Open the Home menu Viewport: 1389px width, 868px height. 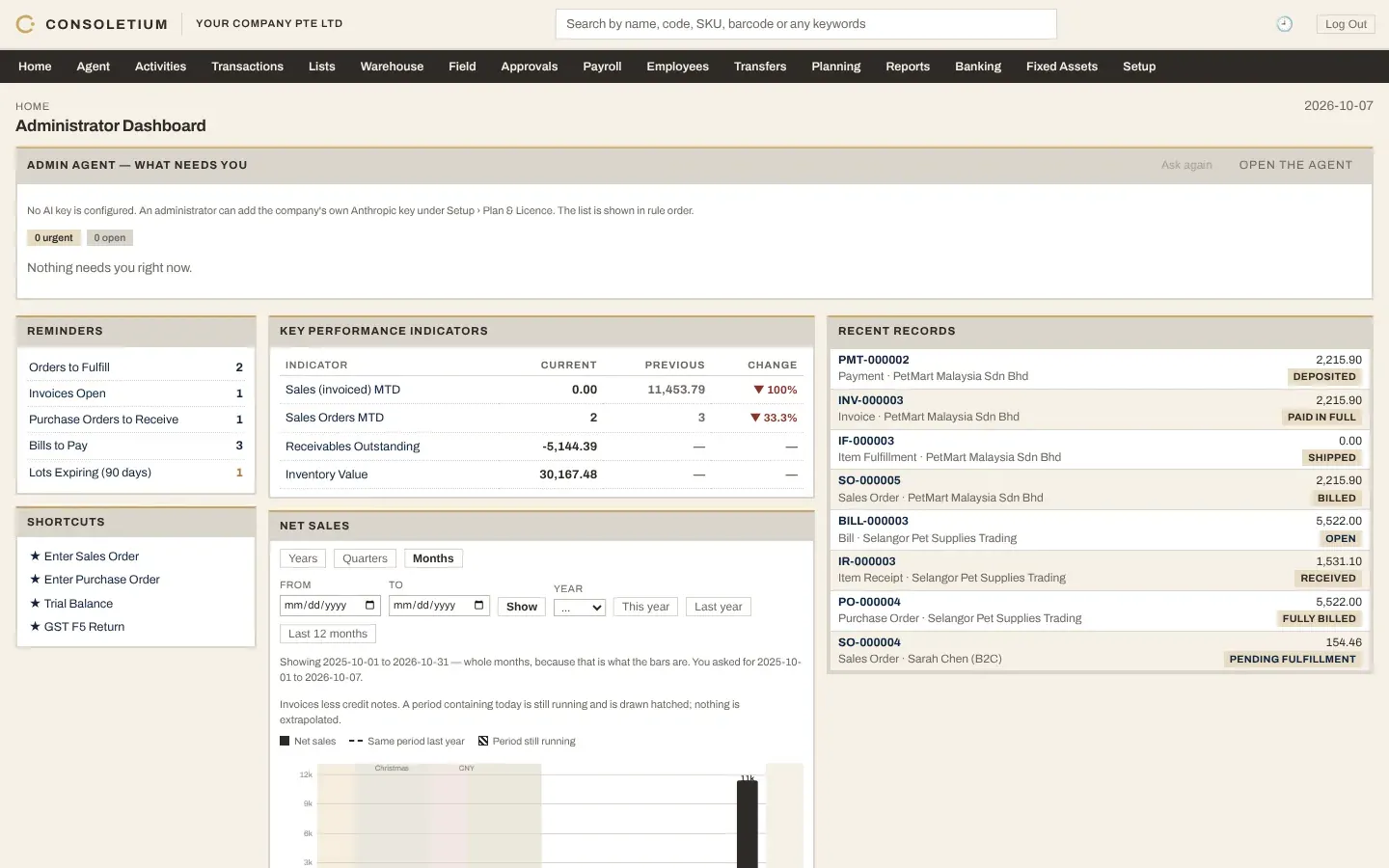[35, 67]
